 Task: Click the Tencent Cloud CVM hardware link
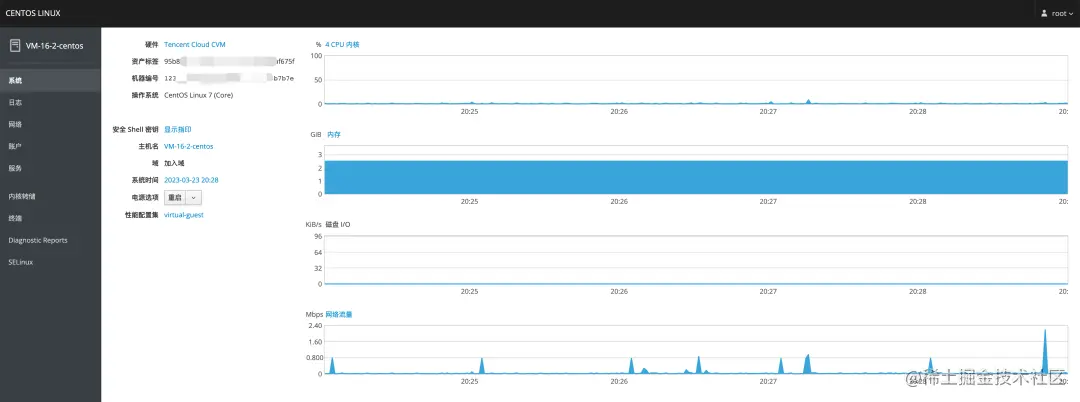click(195, 45)
